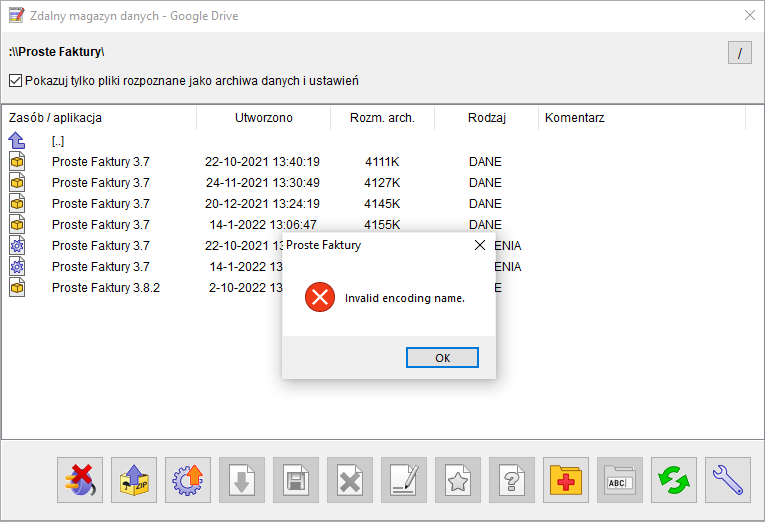Click gear icon of 14-1-2022 settings archive
Viewport: 765px width, 522px height.
pyautogui.click(x=17, y=266)
